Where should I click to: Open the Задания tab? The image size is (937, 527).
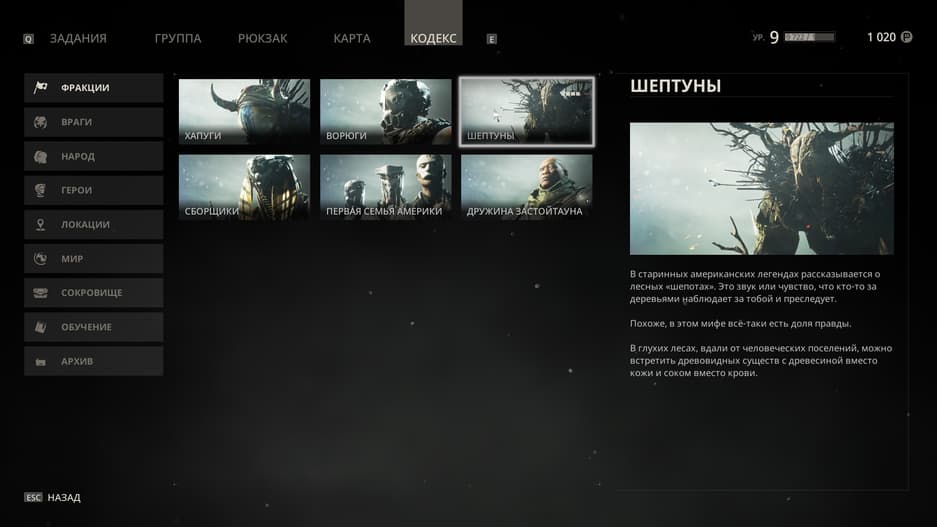coord(78,38)
